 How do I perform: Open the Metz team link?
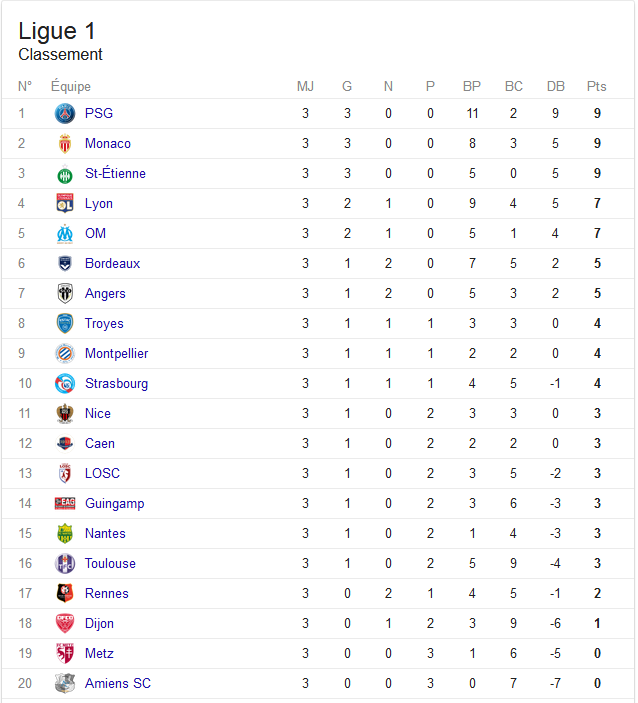point(99,654)
